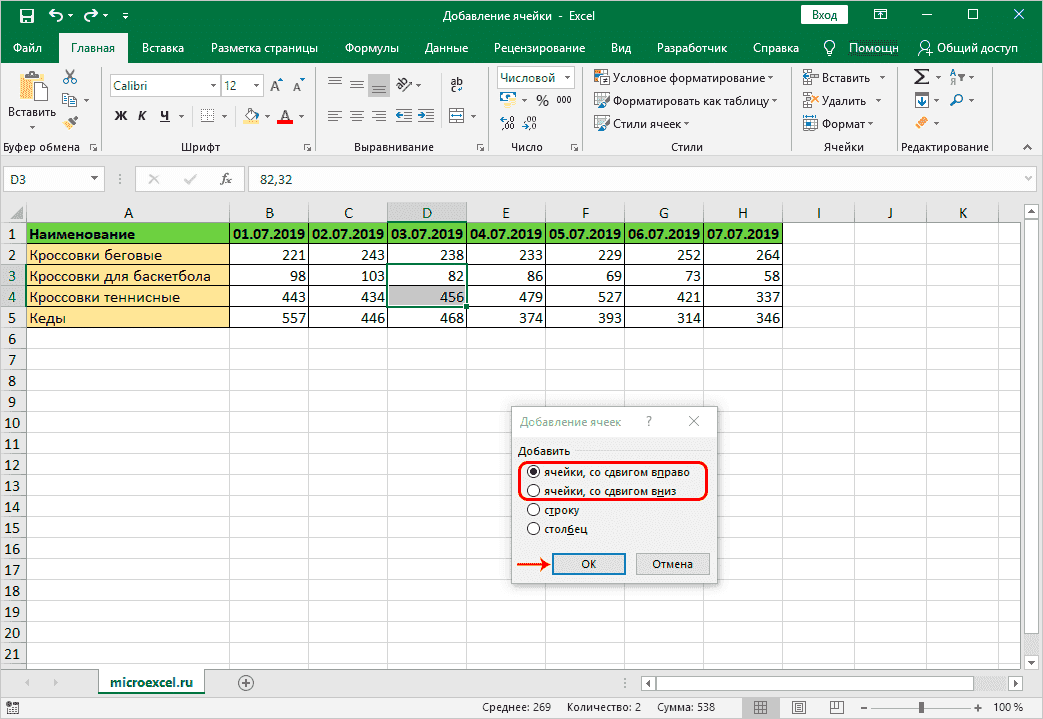1043x719 pixels.
Task: Choose the 'столбец' radio option
Action: point(534,528)
